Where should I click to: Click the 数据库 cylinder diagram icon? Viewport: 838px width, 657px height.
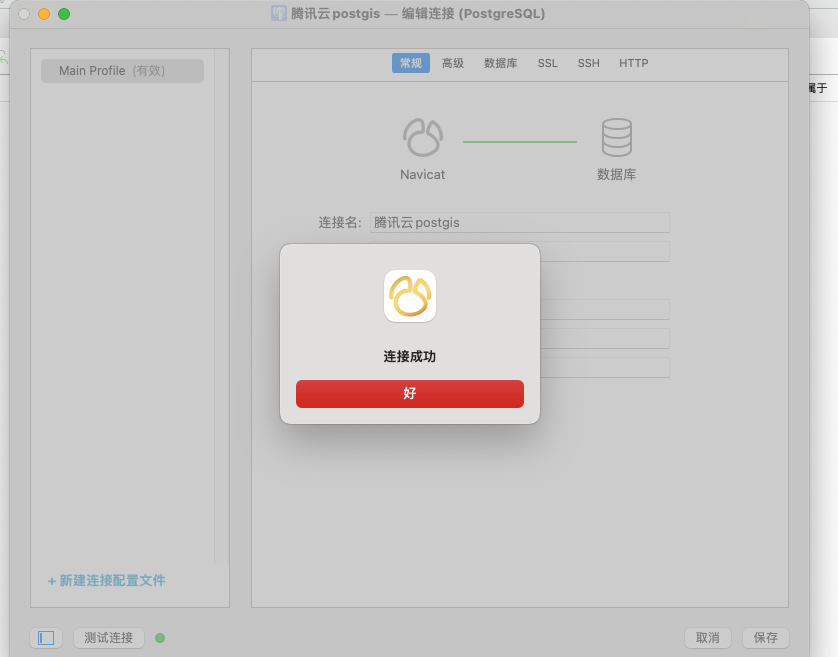point(617,137)
